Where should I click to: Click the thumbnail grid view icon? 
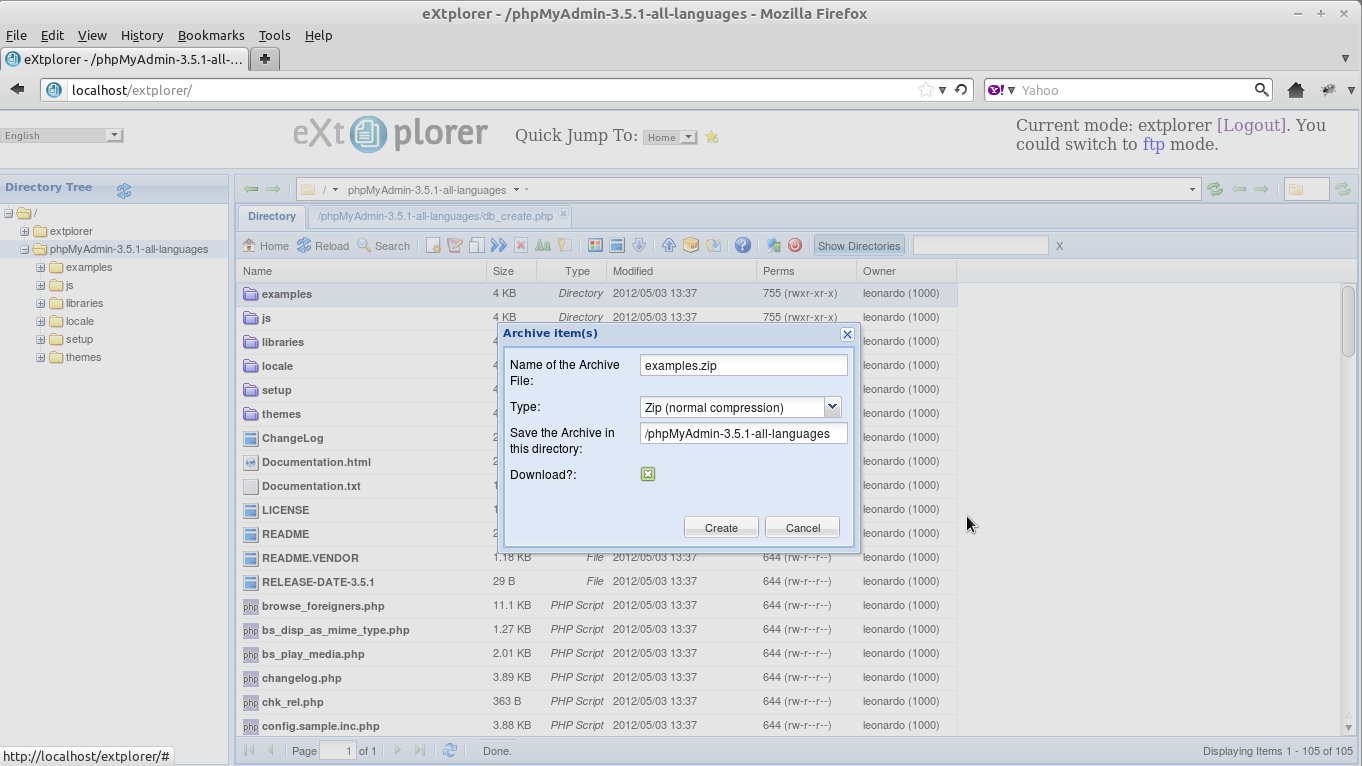pyautogui.click(x=595, y=246)
